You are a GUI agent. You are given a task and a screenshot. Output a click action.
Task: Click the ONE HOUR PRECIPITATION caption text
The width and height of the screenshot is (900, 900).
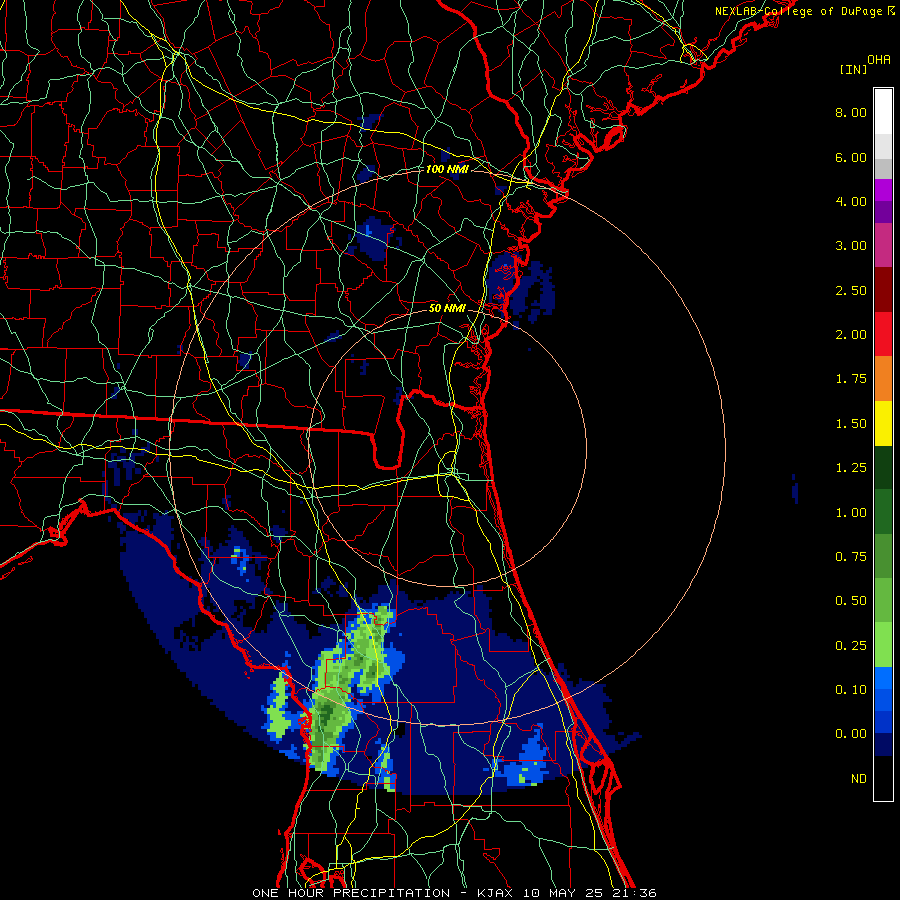click(x=351, y=893)
